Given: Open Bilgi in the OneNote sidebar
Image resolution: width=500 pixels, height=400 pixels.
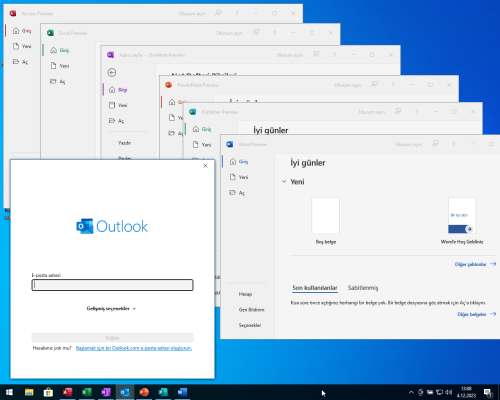Looking at the screenshot, I should (118, 90).
